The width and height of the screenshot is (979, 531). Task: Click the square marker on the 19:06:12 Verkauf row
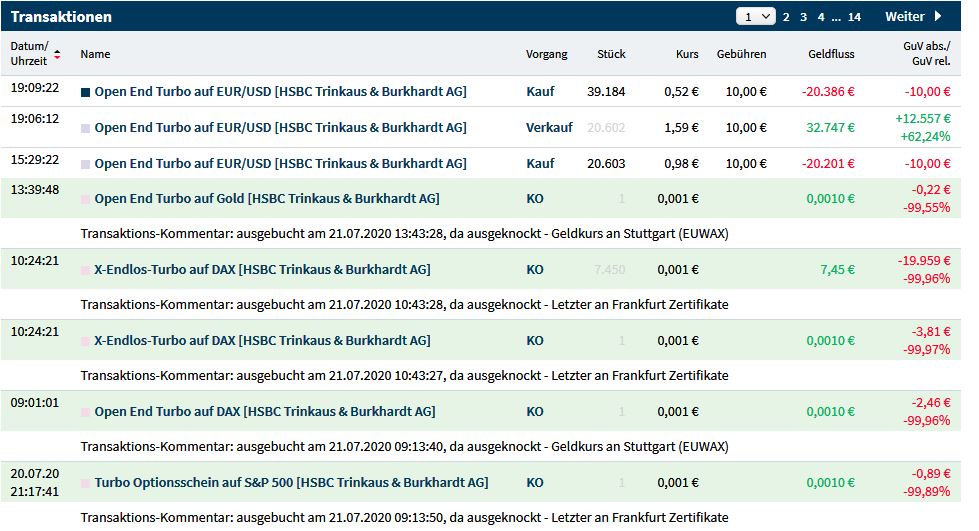(x=85, y=128)
